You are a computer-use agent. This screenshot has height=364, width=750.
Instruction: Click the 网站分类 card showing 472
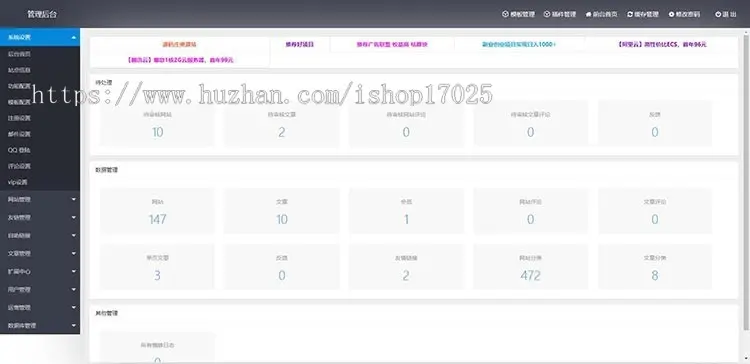tap(530, 267)
